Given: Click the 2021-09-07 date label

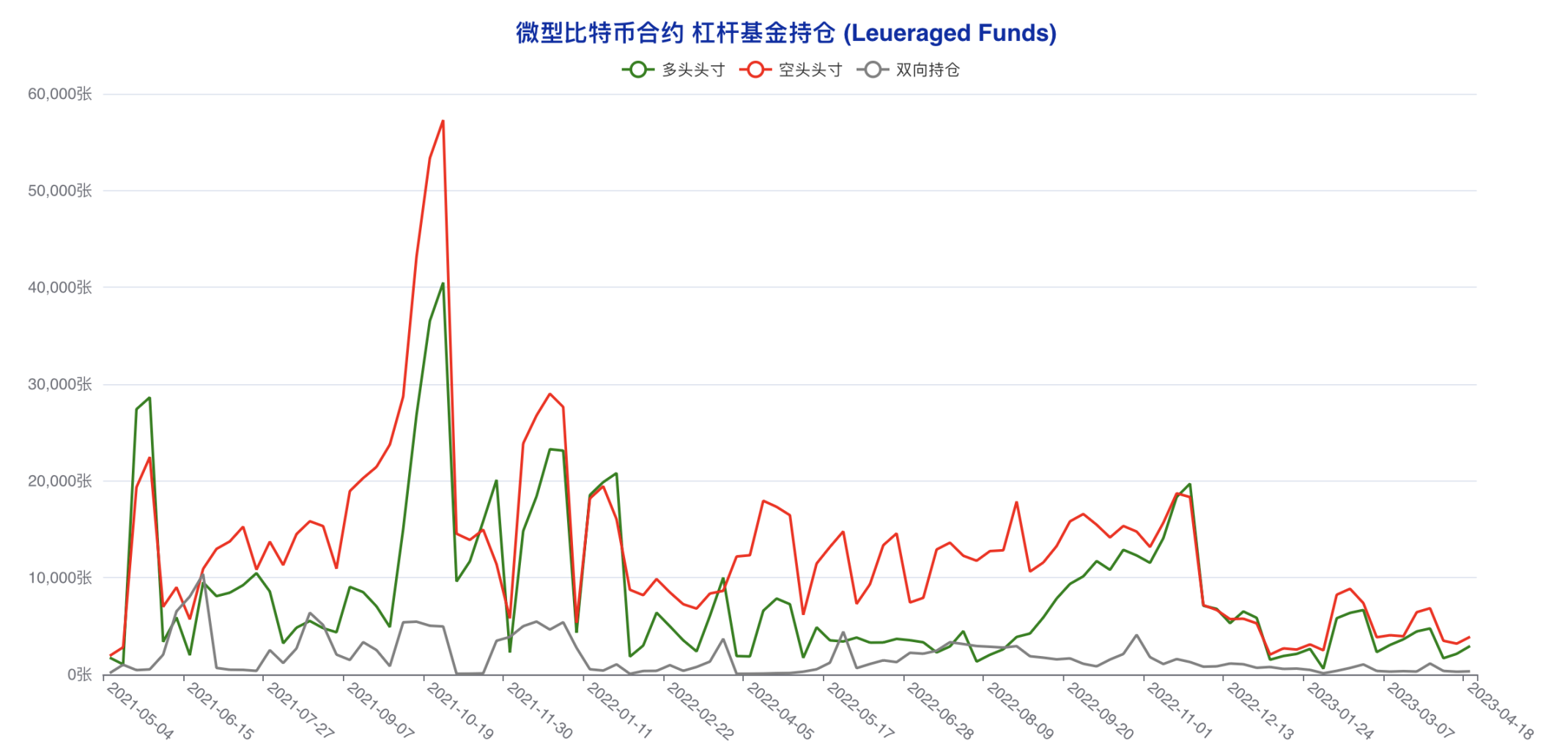Looking at the screenshot, I should pos(380,711).
